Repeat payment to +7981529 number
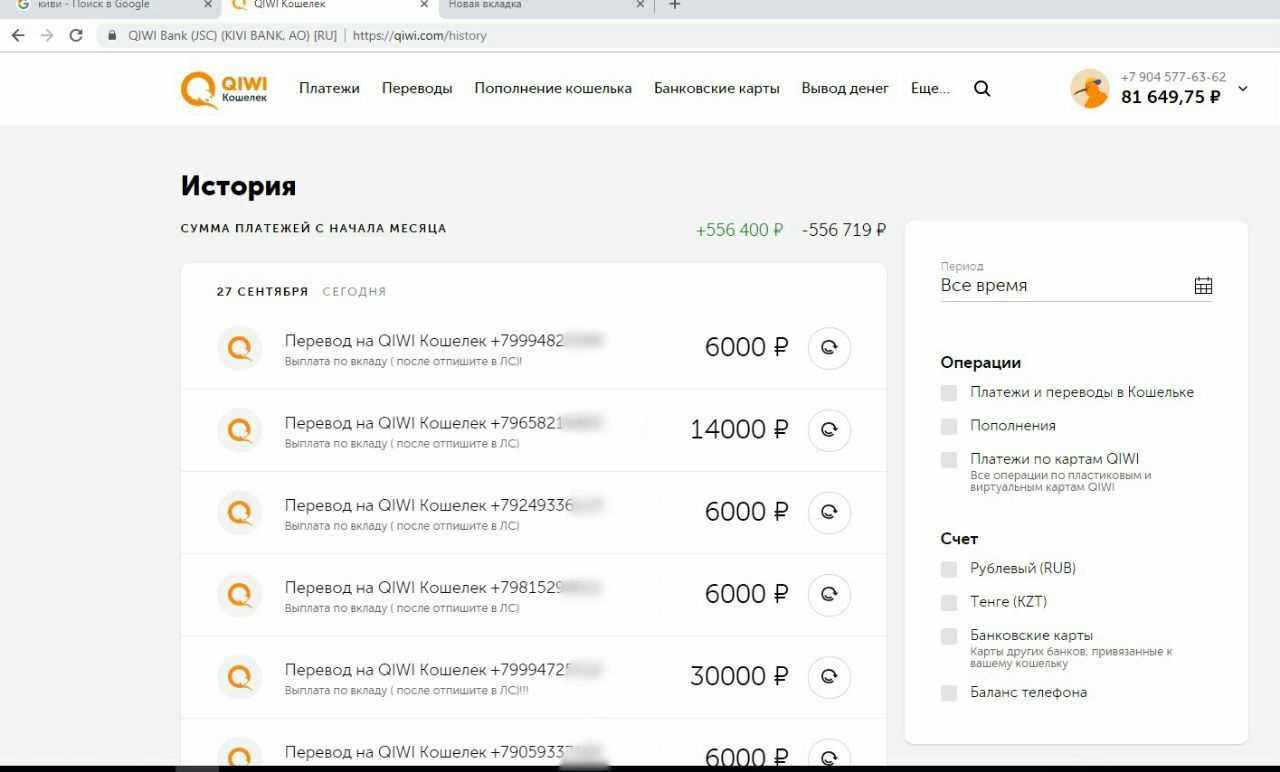The width and height of the screenshot is (1280, 772). pyautogui.click(x=829, y=594)
